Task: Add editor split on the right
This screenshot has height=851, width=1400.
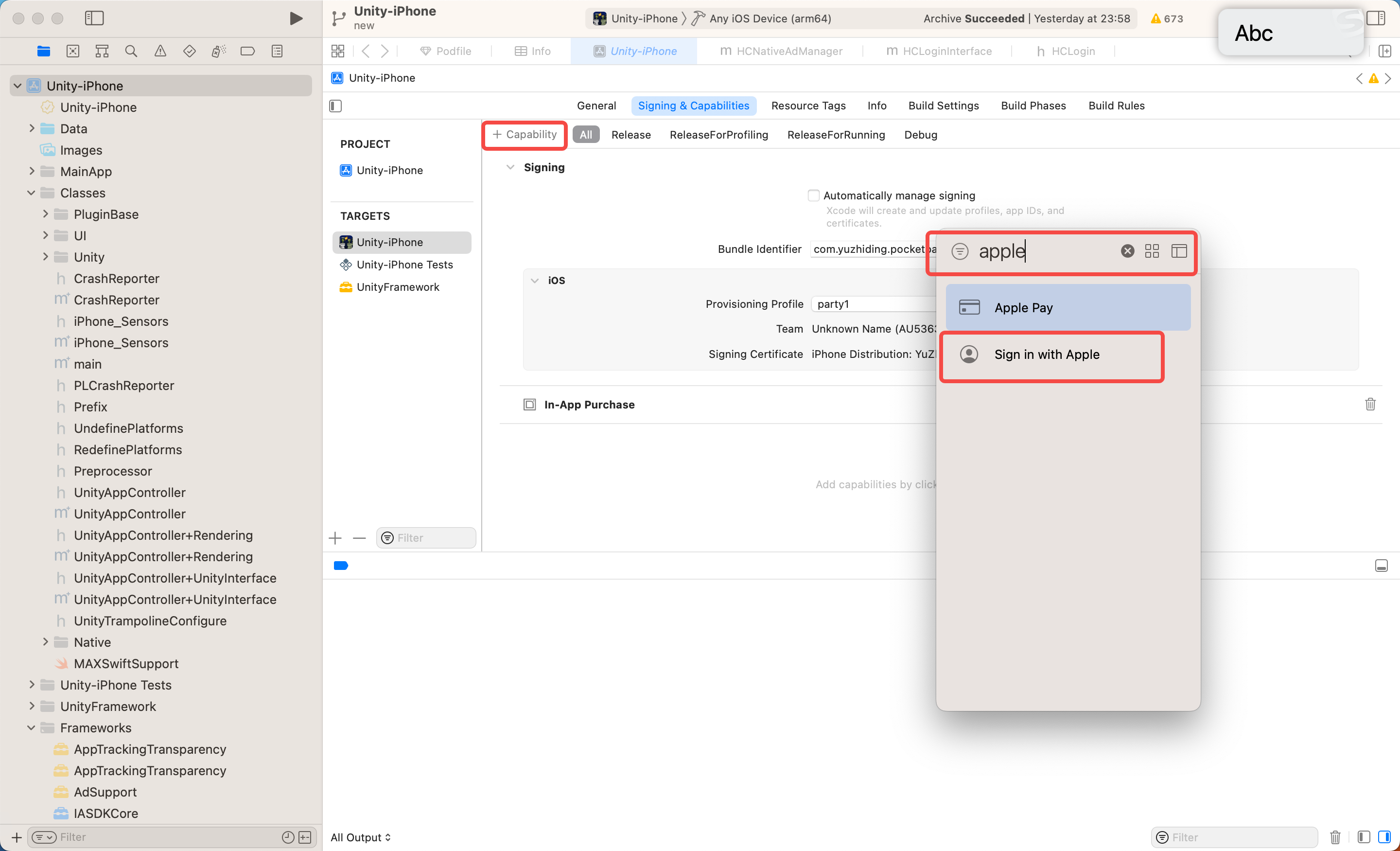Action: coord(1384,51)
